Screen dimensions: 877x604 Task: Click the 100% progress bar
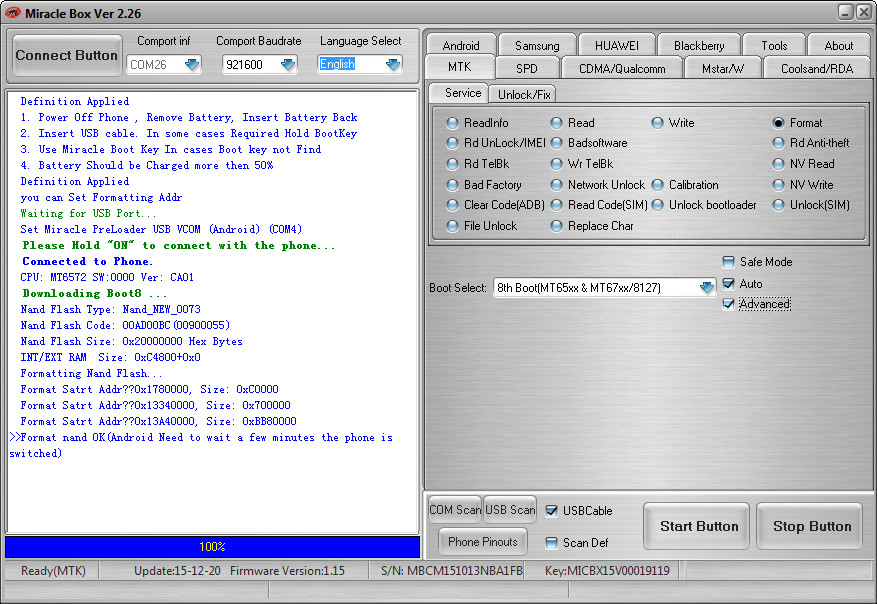tap(213, 546)
